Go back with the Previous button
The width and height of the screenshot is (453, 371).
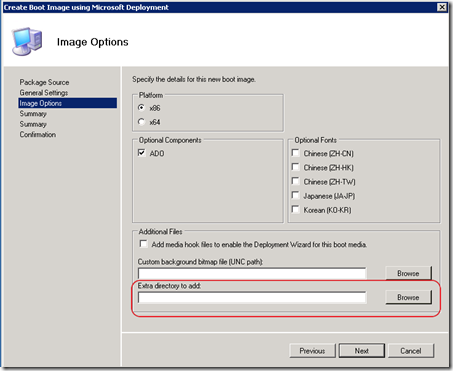click(312, 351)
